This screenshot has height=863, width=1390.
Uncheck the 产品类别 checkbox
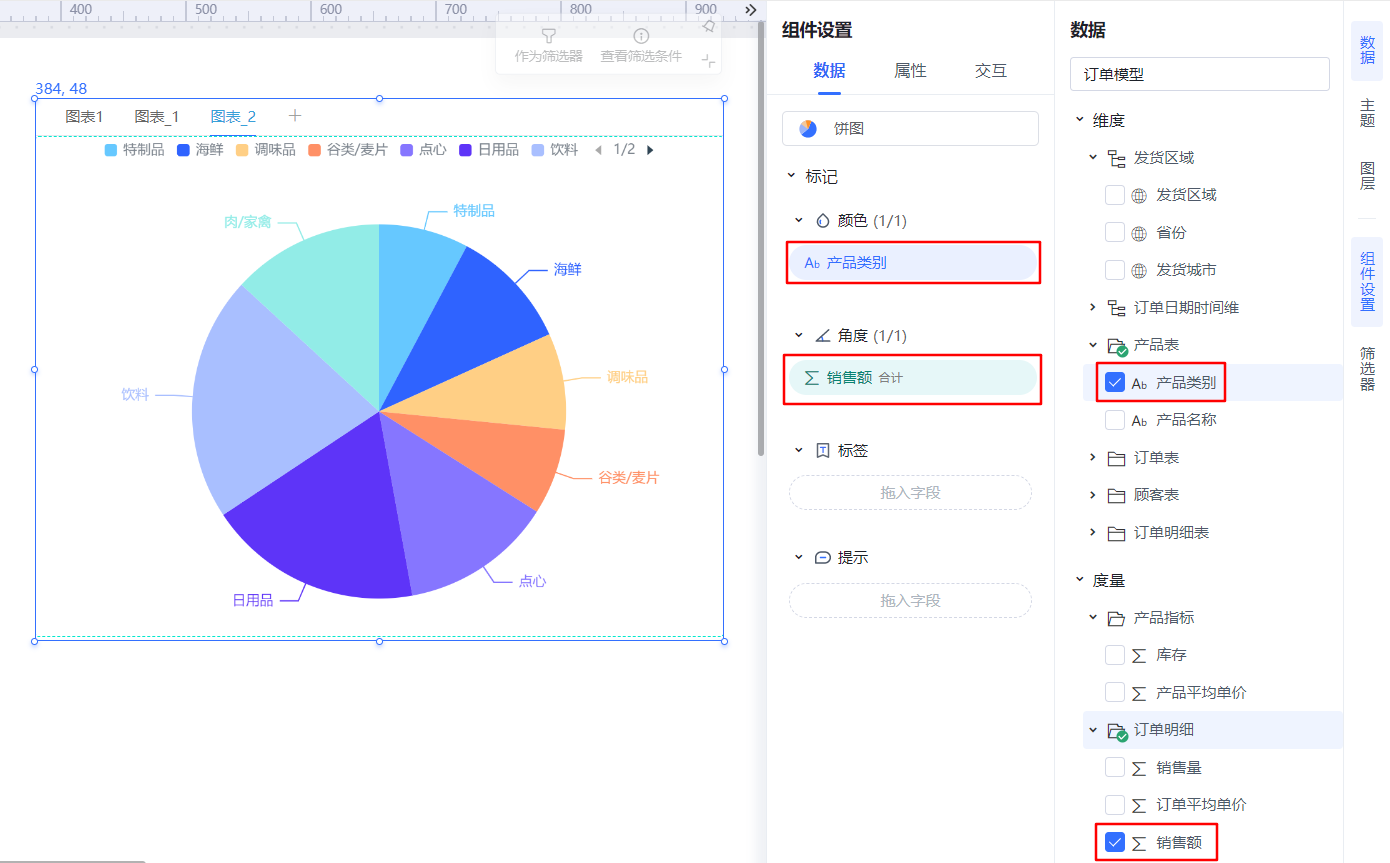[x=1115, y=383]
